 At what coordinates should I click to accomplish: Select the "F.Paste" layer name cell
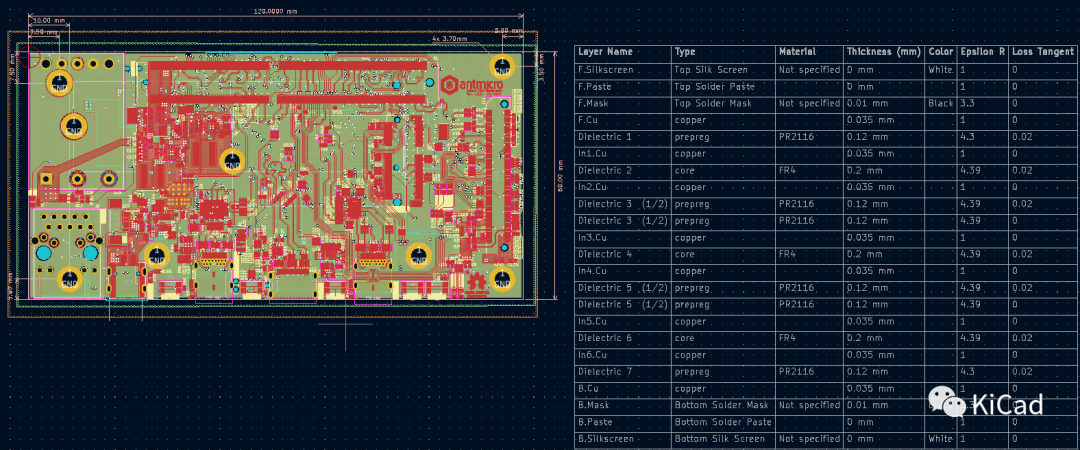(x=623, y=87)
